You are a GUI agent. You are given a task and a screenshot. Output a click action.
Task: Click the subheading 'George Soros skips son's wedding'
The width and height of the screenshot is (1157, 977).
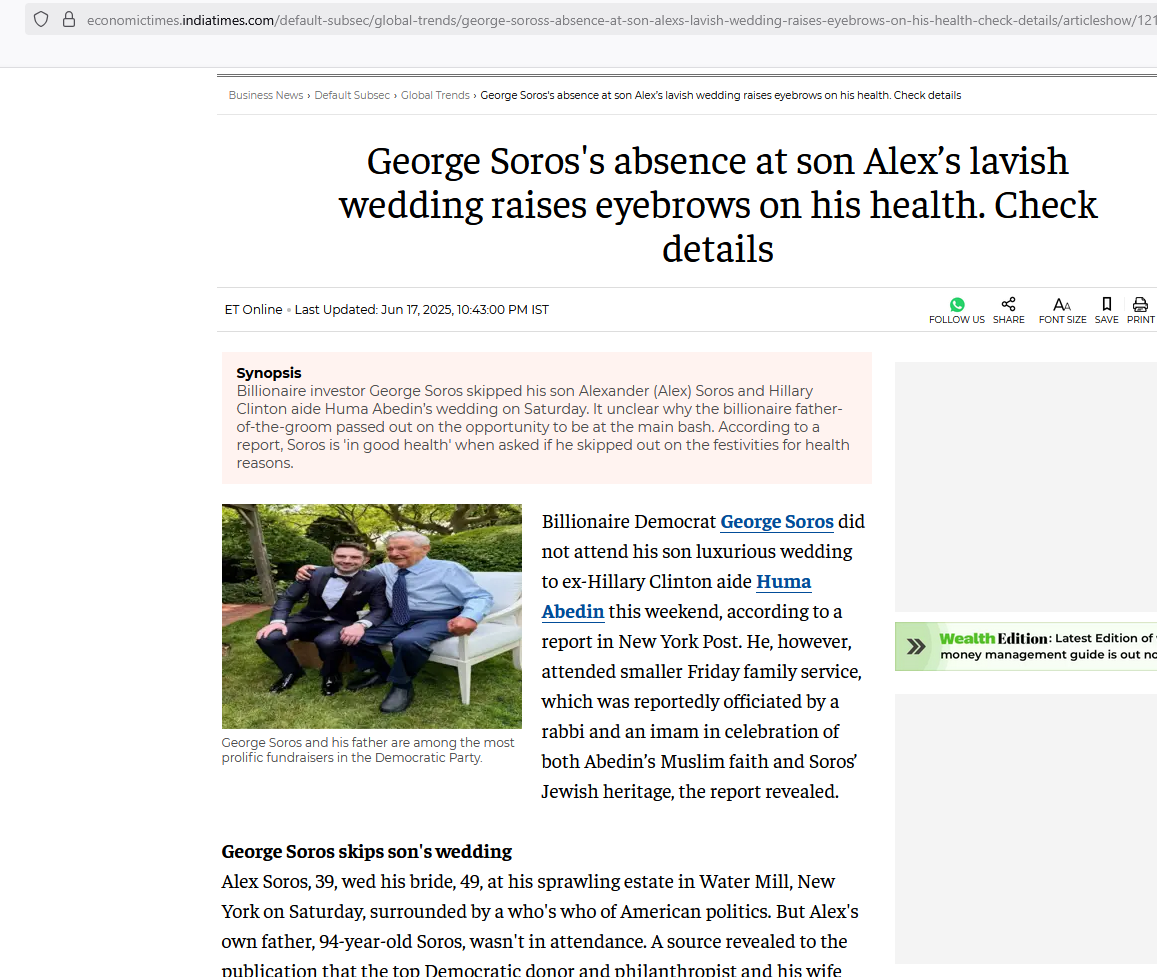click(367, 852)
